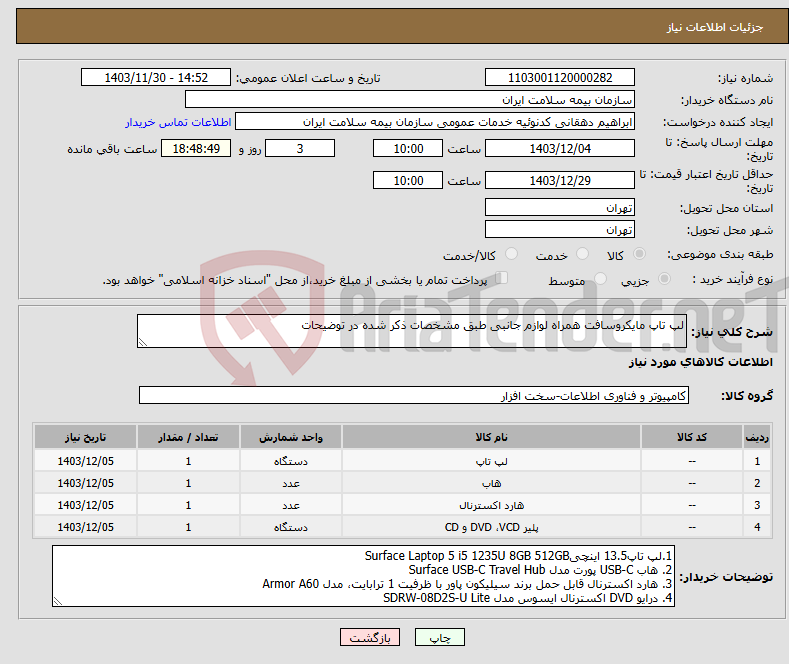The image size is (789, 664).
Task: Click the Surface Laptop 5 specification line
Action: (518, 556)
